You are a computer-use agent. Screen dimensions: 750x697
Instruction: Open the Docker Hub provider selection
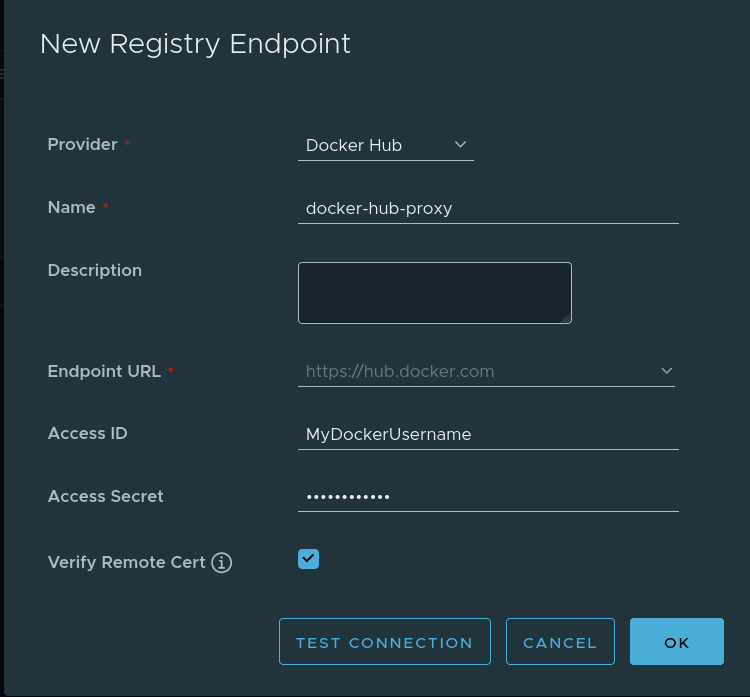click(x=385, y=145)
